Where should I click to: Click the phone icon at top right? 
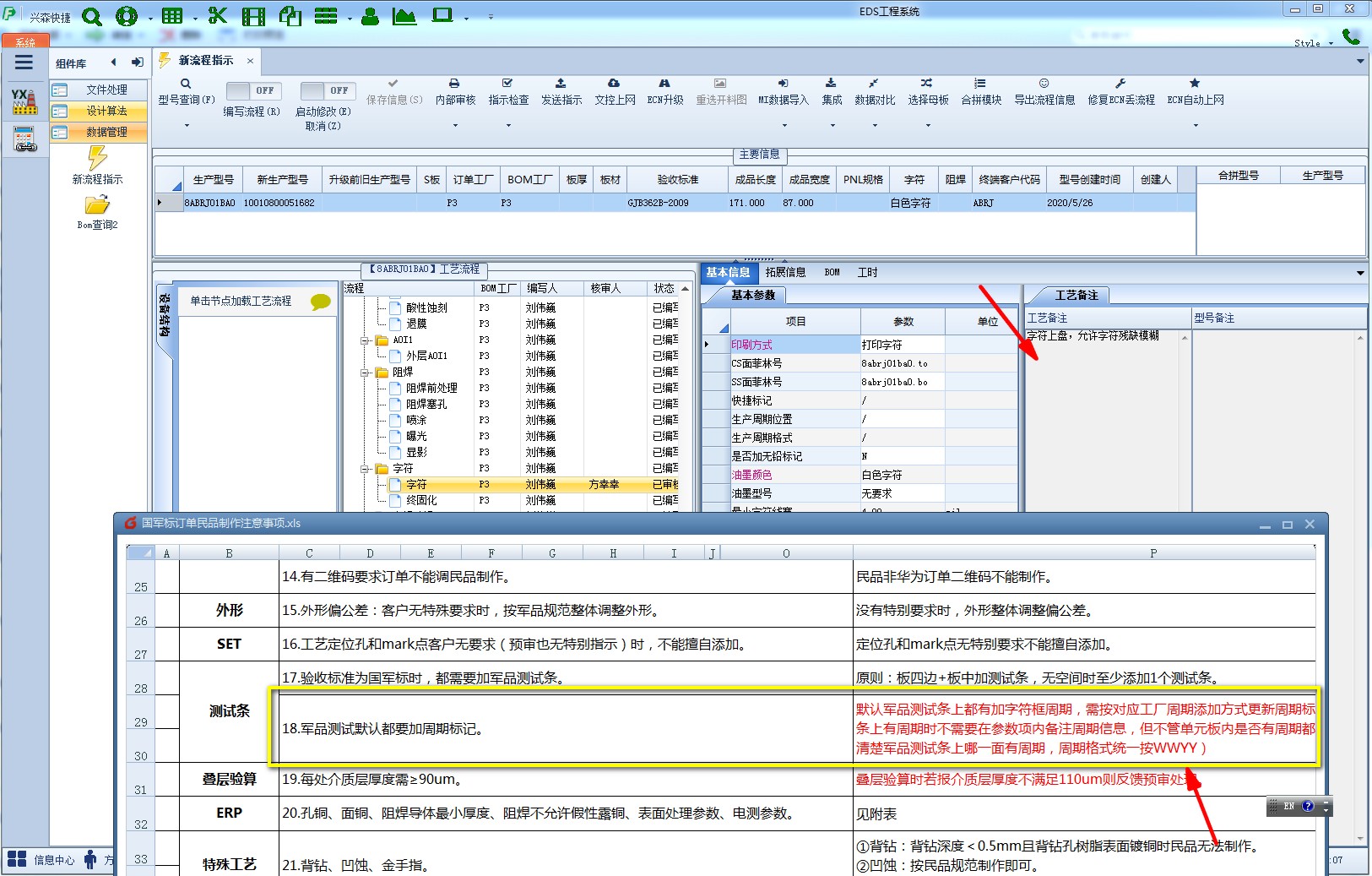(1351, 36)
